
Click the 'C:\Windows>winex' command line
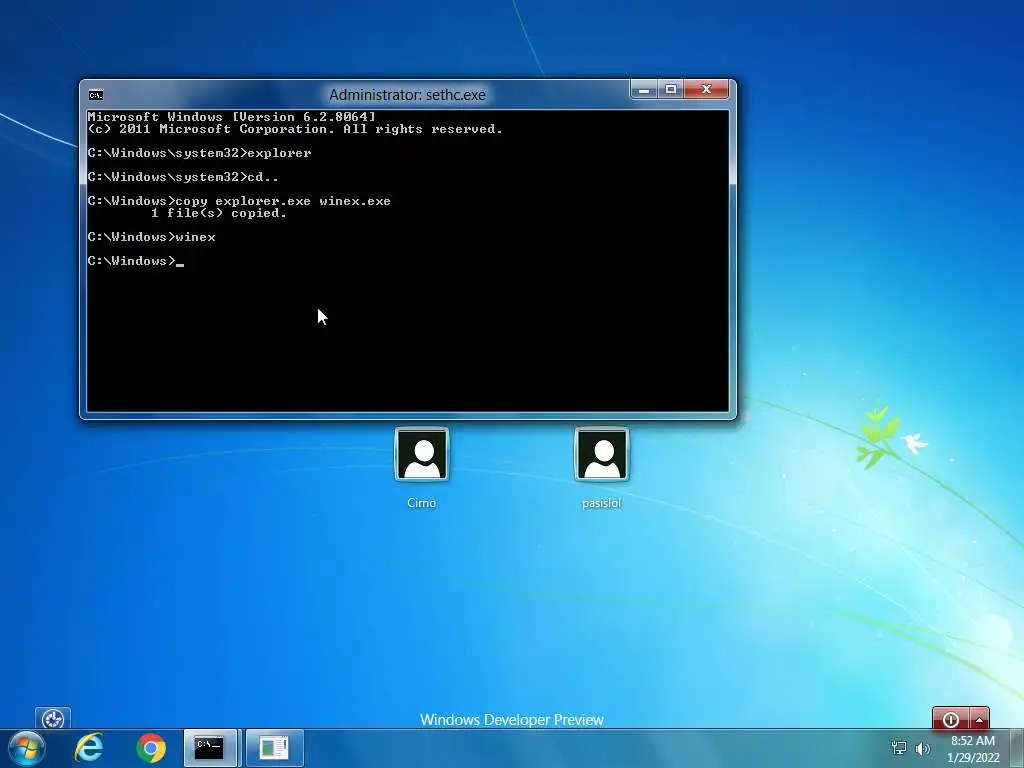pyautogui.click(x=152, y=237)
